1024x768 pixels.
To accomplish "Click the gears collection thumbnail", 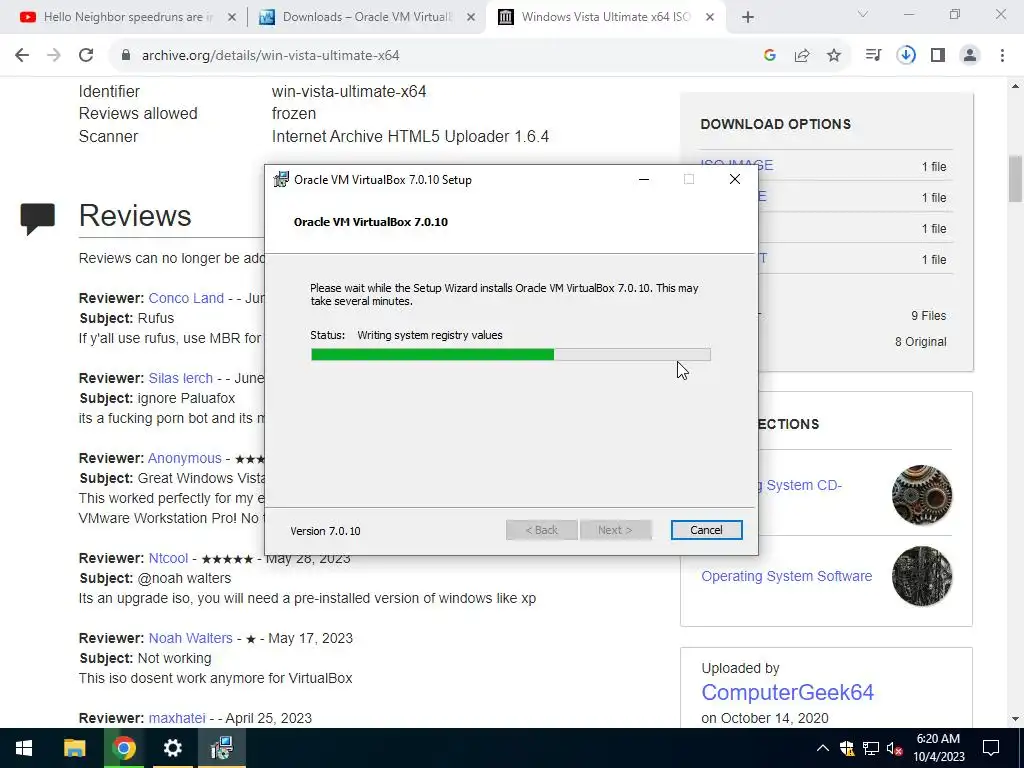I will [x=921, y=494].
